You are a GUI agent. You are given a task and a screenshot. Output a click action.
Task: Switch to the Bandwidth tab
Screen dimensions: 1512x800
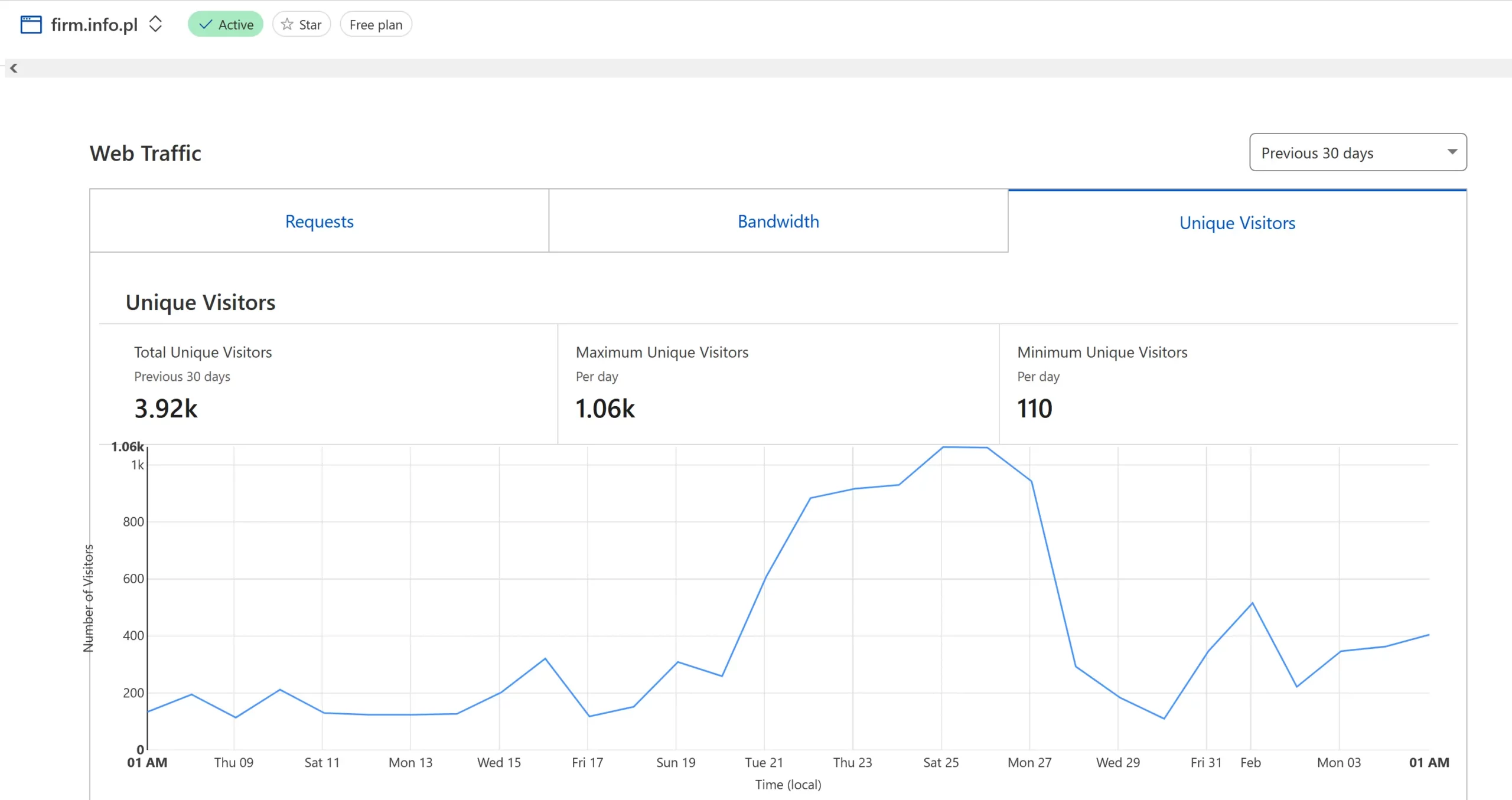pos(778,221)
